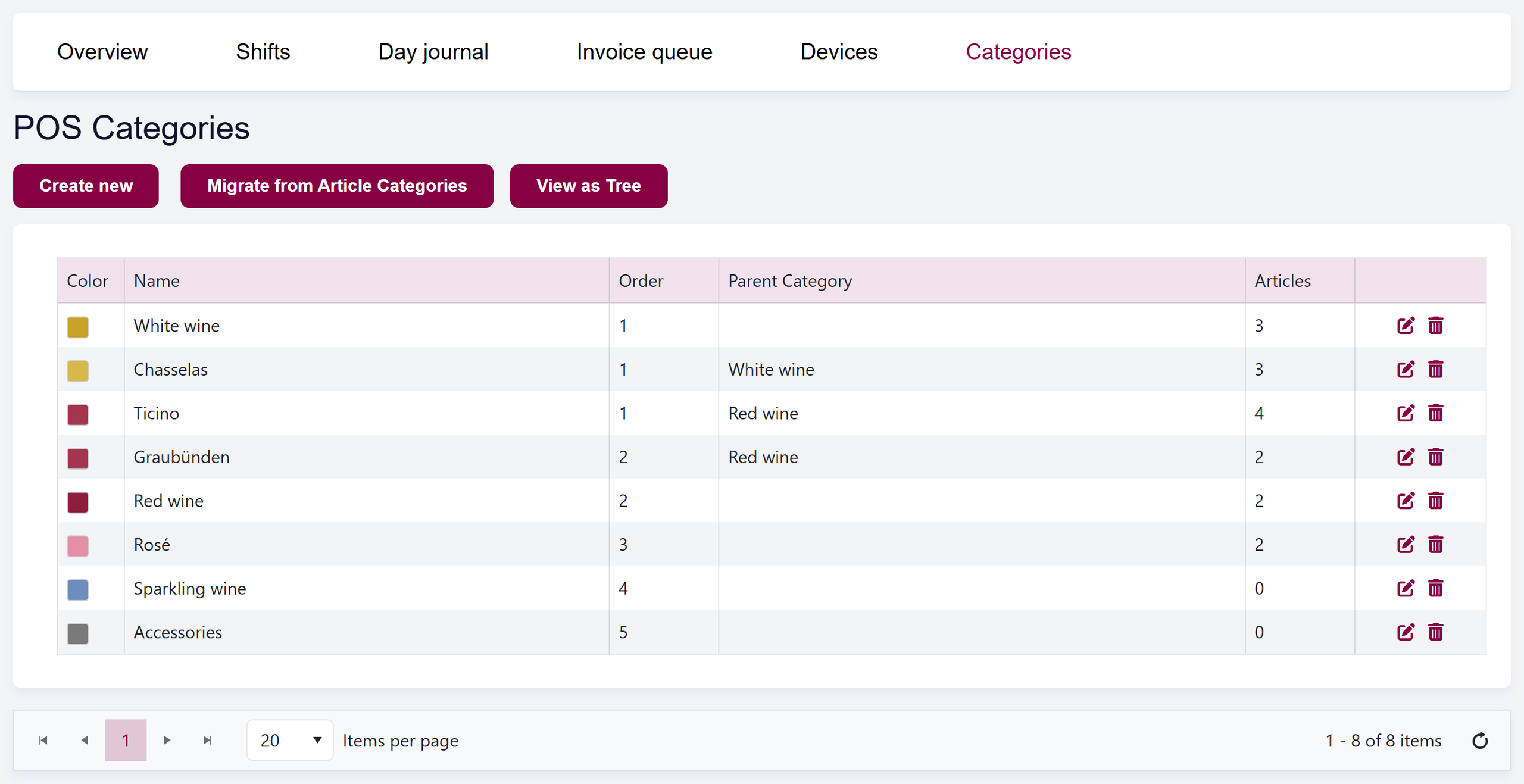Delete the Red wine category row
Screen dimensions: 1524x784
(x=1436, y=501)
